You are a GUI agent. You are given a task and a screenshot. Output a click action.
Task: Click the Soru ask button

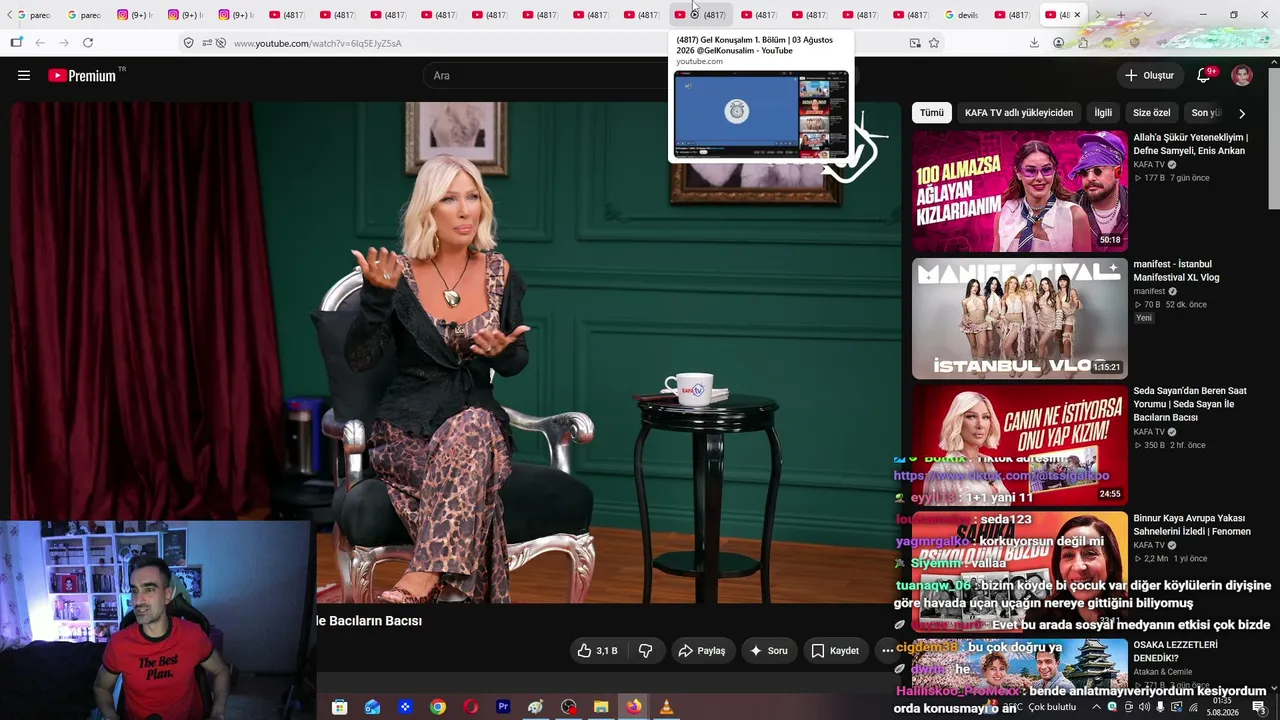768,650
